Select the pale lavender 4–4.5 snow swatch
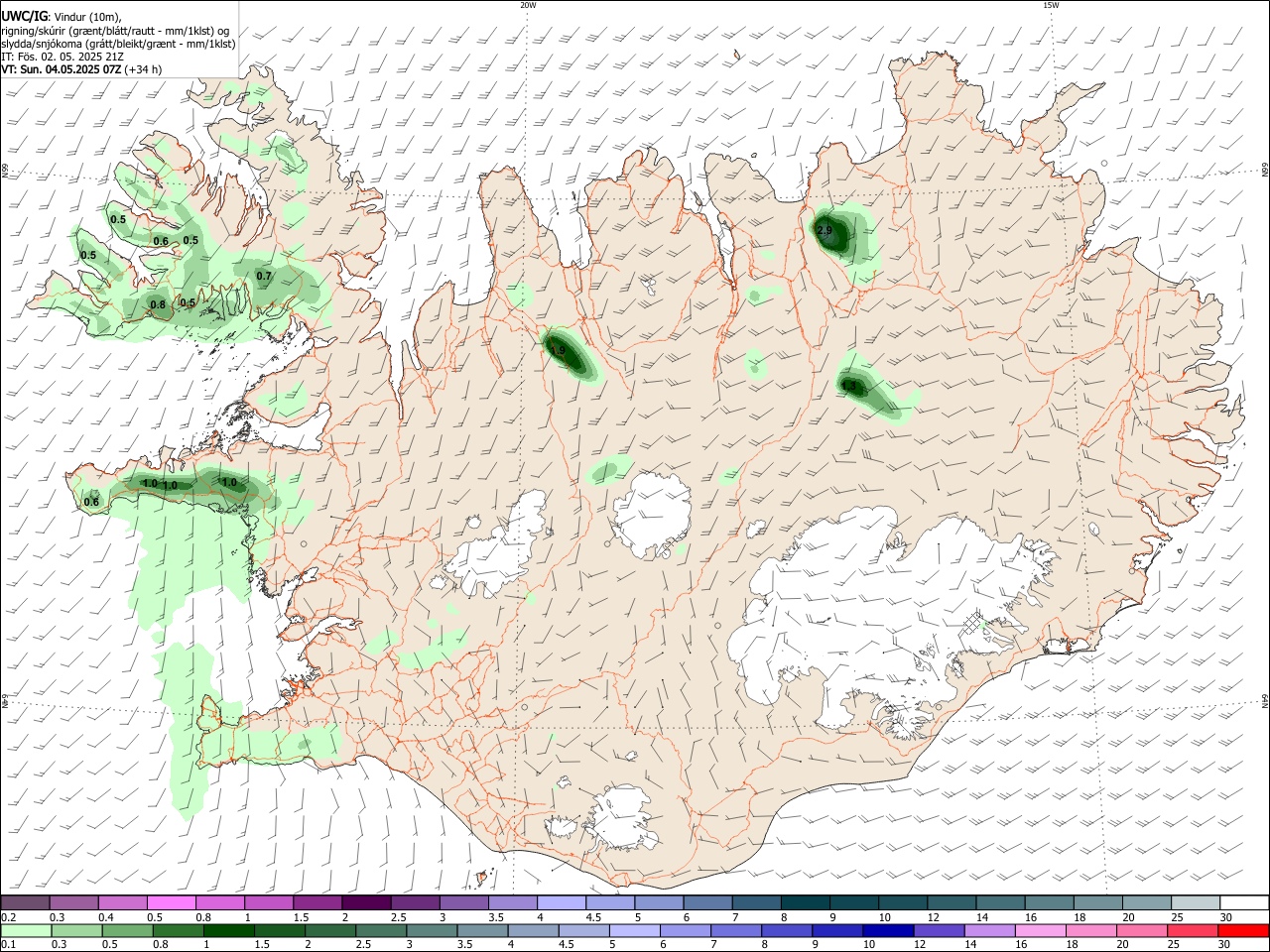This screenshot has height=952, width=1270. [x=560, y=902]
